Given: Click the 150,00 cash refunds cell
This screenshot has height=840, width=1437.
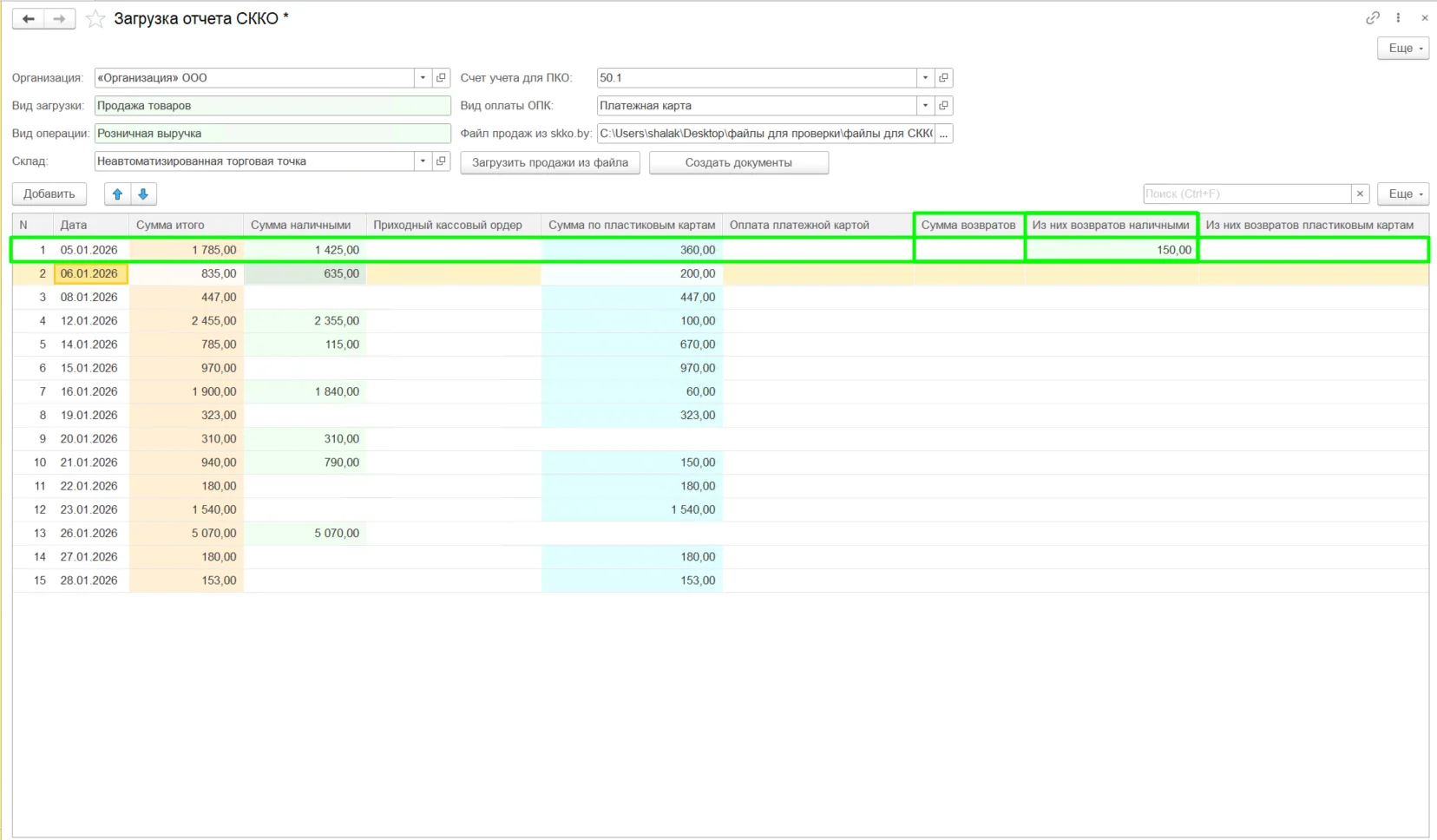Looking at the screenshot, I should 1112,250.
